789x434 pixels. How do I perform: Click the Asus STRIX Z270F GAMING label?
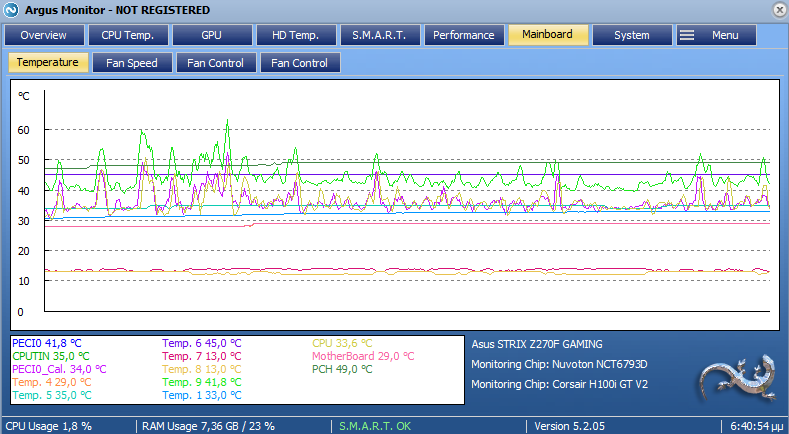pos(537,344)
